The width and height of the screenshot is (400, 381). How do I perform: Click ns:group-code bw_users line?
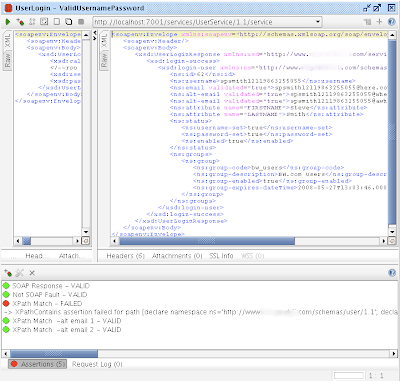coord(268,168)
